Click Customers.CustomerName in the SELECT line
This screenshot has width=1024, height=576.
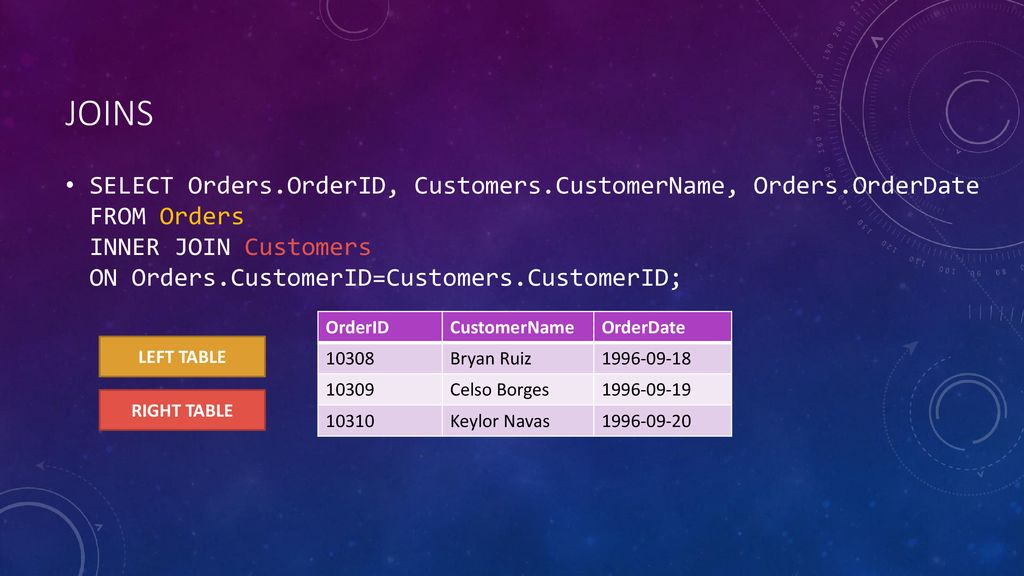coord(569,185)
